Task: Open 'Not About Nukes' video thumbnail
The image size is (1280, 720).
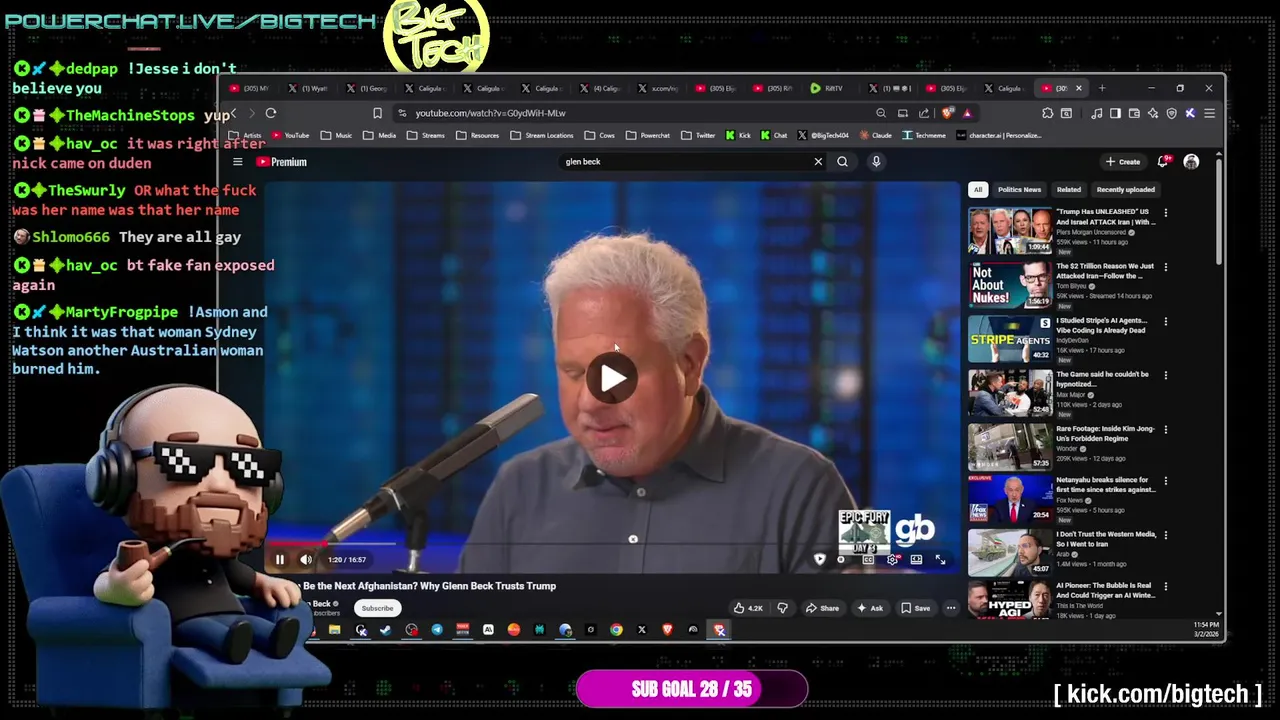Action: point(1010,285)
